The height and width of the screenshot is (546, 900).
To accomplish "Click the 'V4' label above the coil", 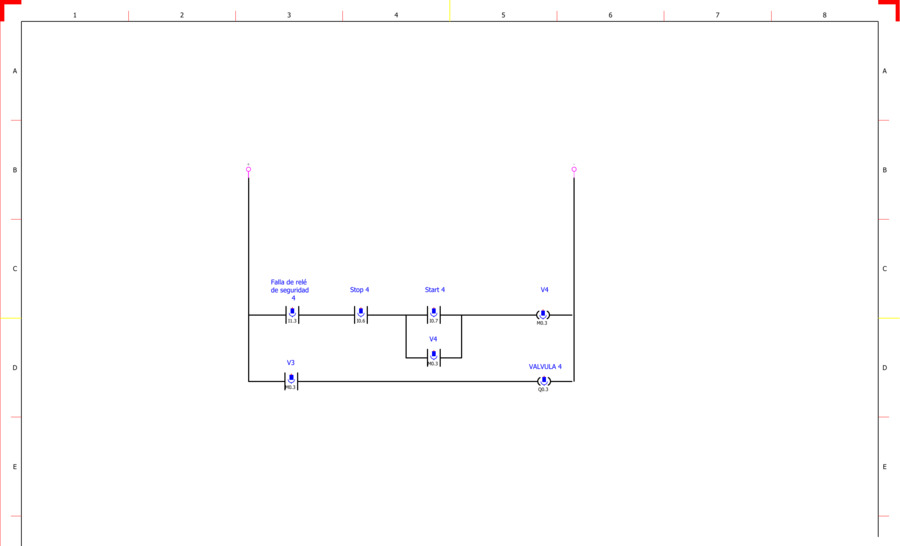I will pyautogui.click(x=545, y=290).
